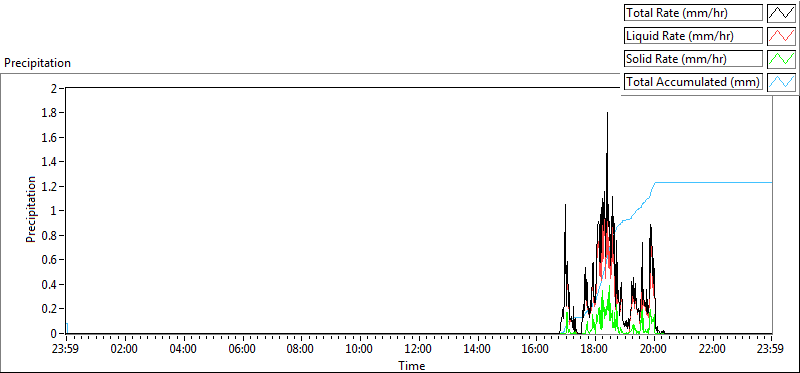Click the vertical Precipitation y-axis label

tap(31, 210)
